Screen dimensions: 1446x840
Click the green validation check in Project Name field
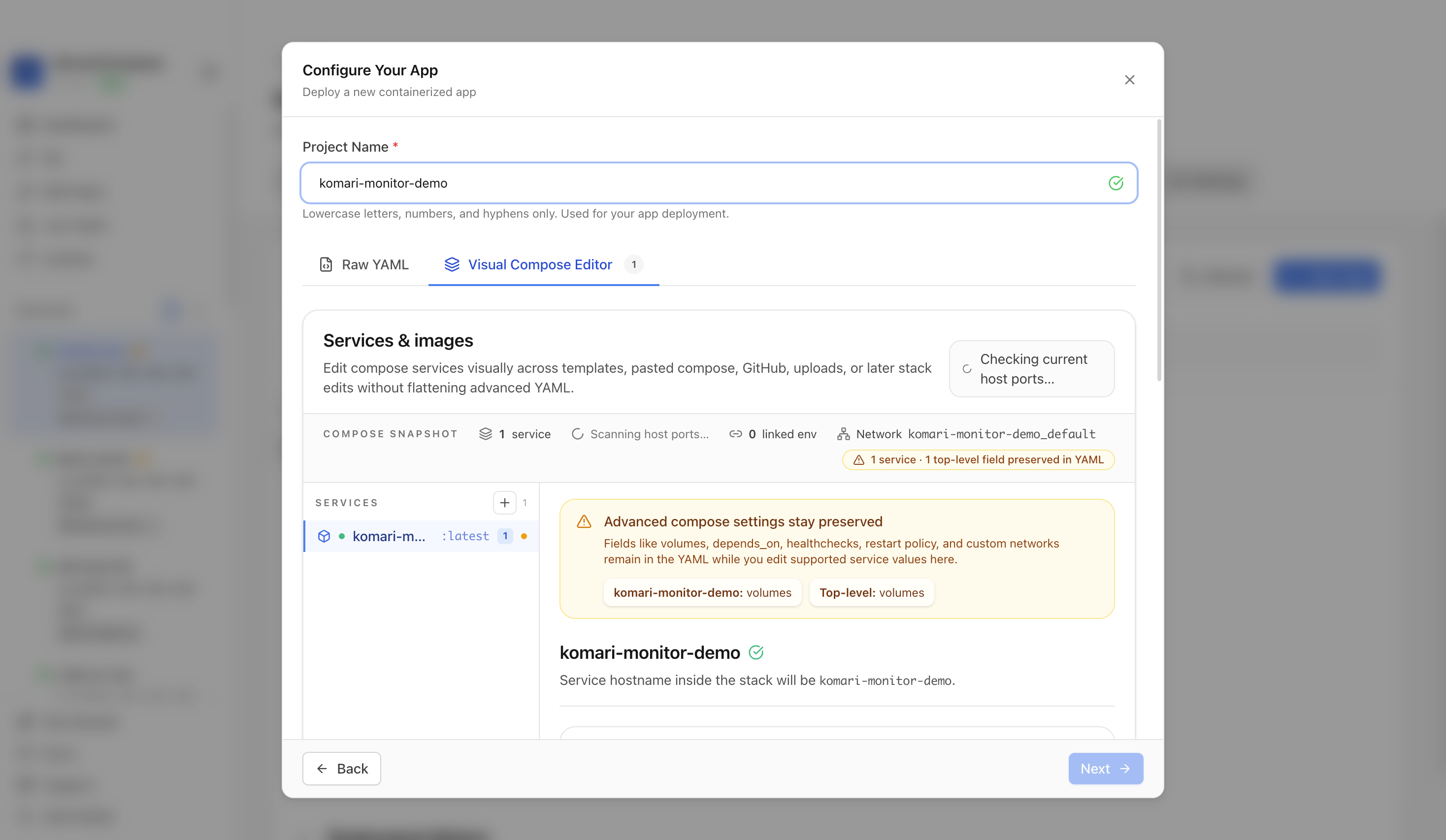pos(1116,183)
